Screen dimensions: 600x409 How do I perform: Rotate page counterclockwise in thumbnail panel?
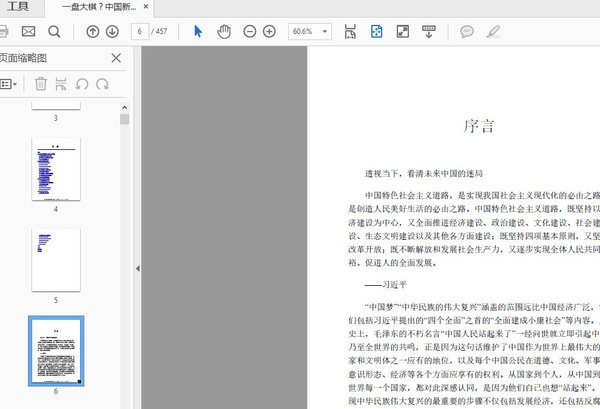(x=82, y=84)
